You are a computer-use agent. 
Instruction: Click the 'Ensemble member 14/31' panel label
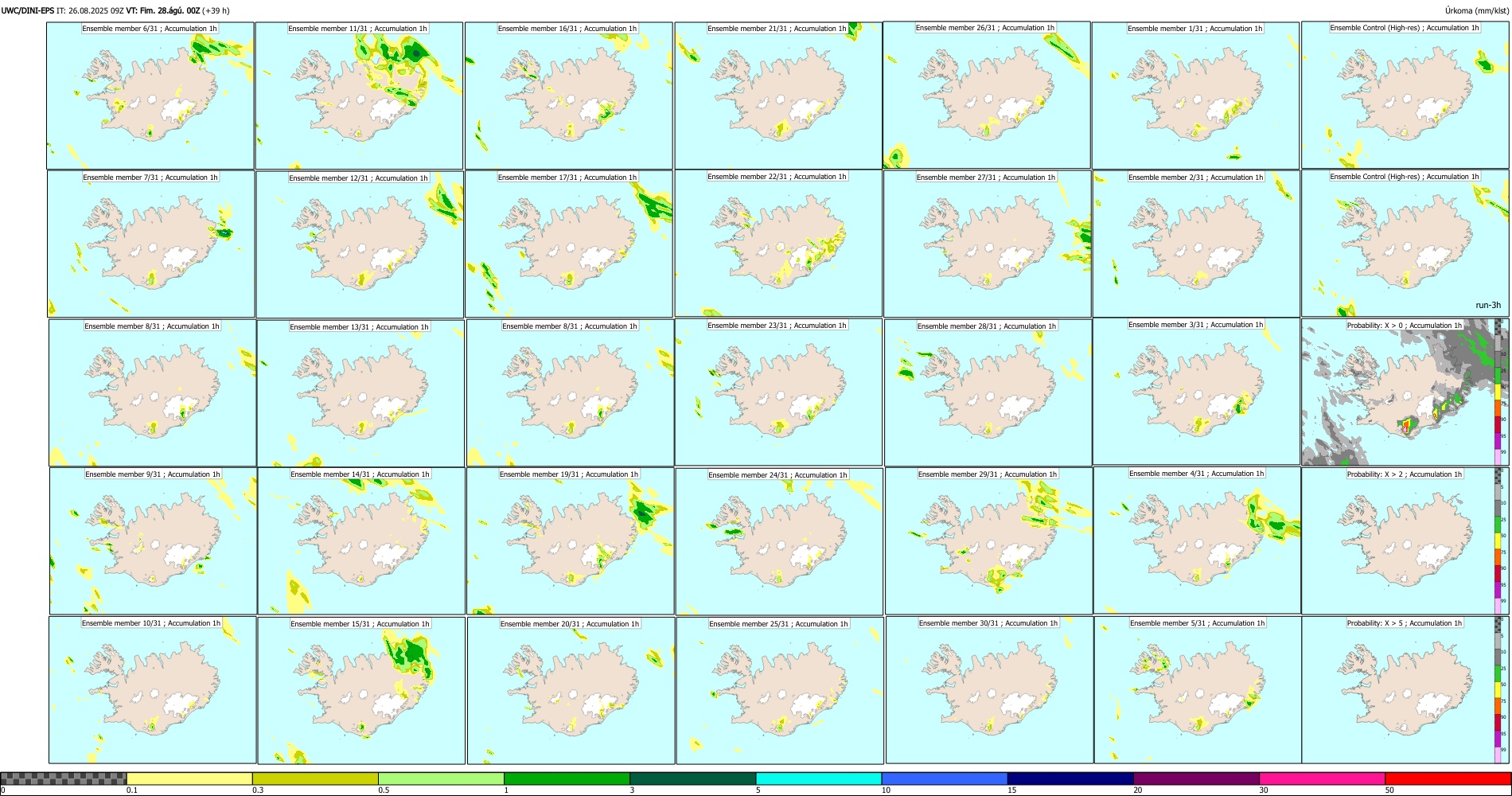360,474
